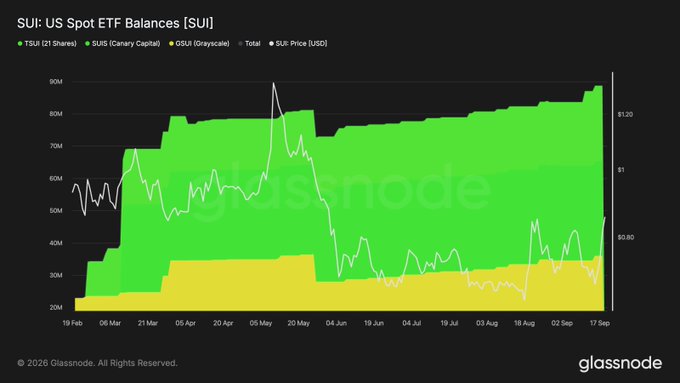Screen dimensions: 680x383
Task: Click the 20 May date label
Action: (x=298, y=323)
